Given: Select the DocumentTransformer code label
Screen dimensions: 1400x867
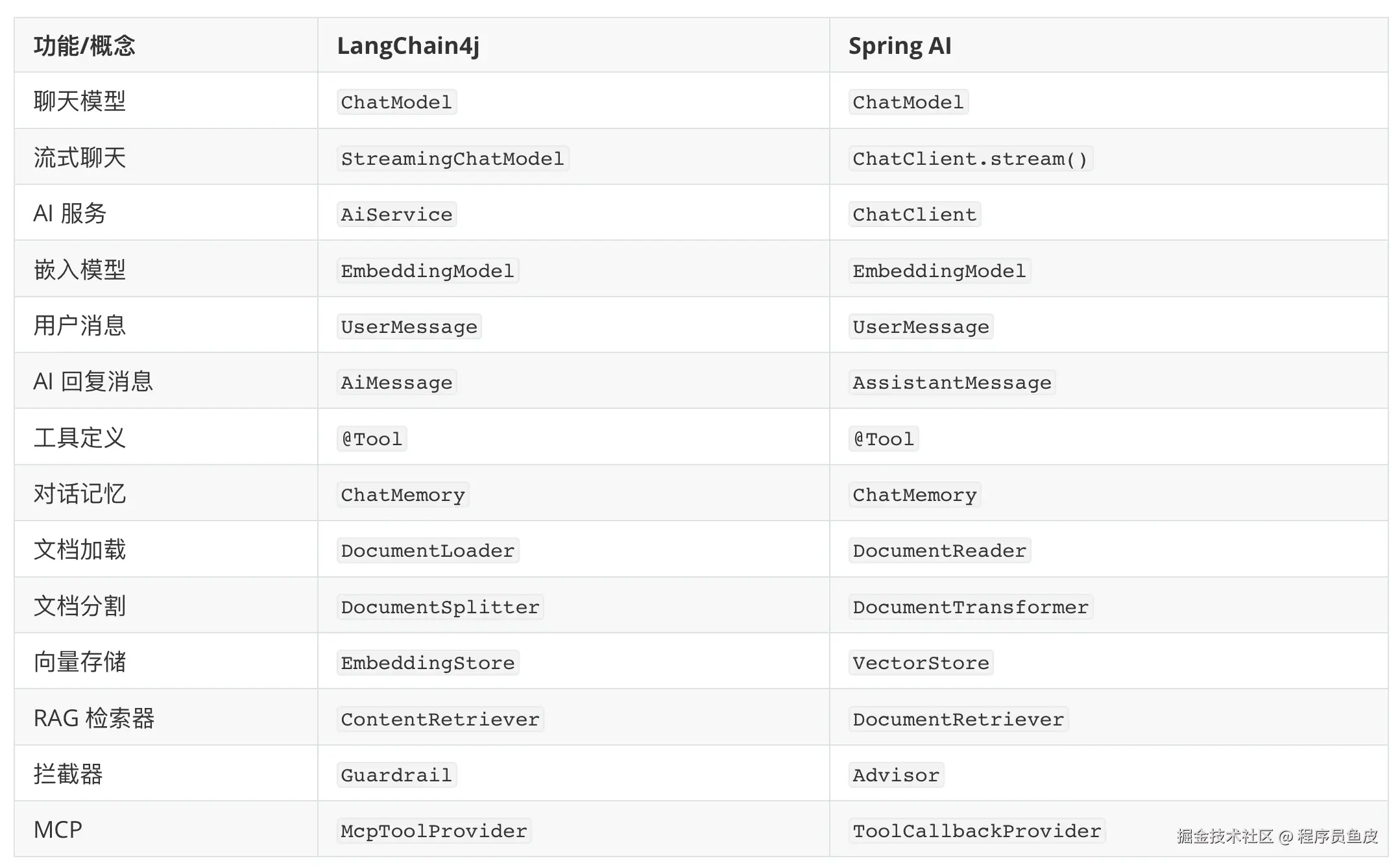Looking at the screenshot, I should (971, 607).
